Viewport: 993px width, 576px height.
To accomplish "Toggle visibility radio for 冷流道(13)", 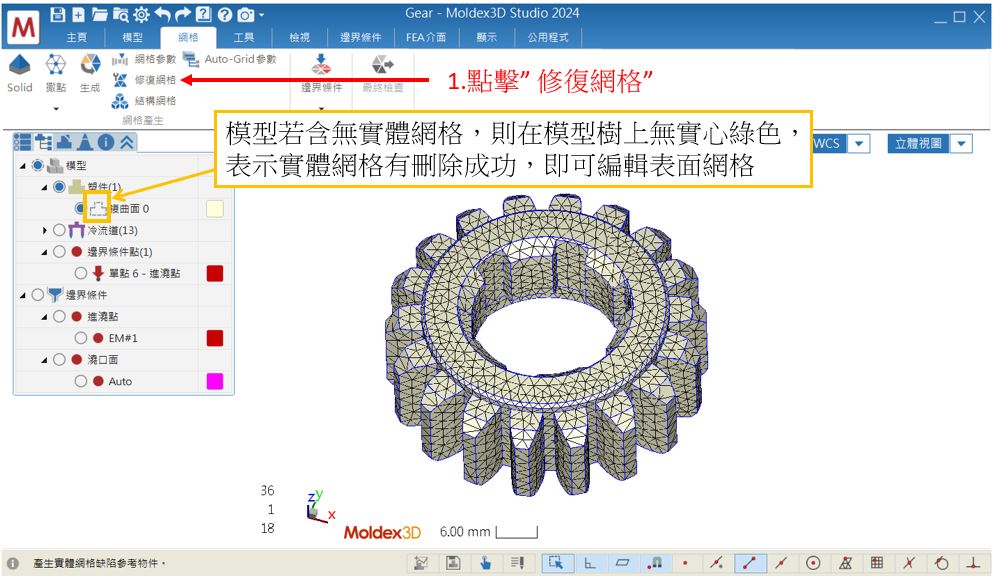I will pos(60,230).
